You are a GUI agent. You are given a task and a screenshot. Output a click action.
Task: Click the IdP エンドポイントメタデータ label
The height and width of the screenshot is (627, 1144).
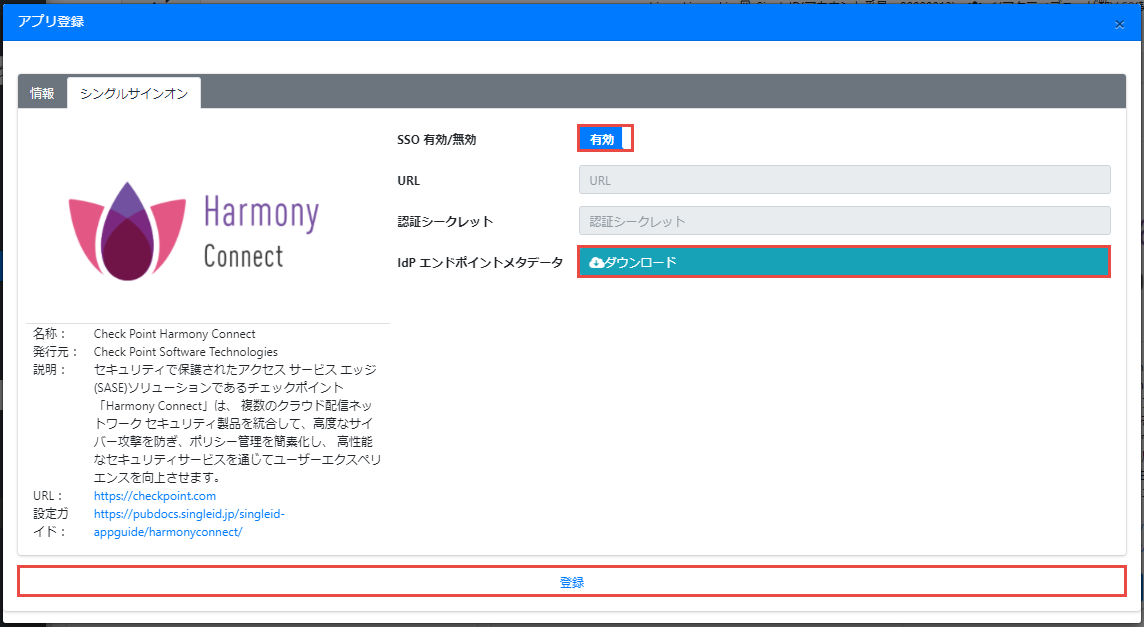480,263
